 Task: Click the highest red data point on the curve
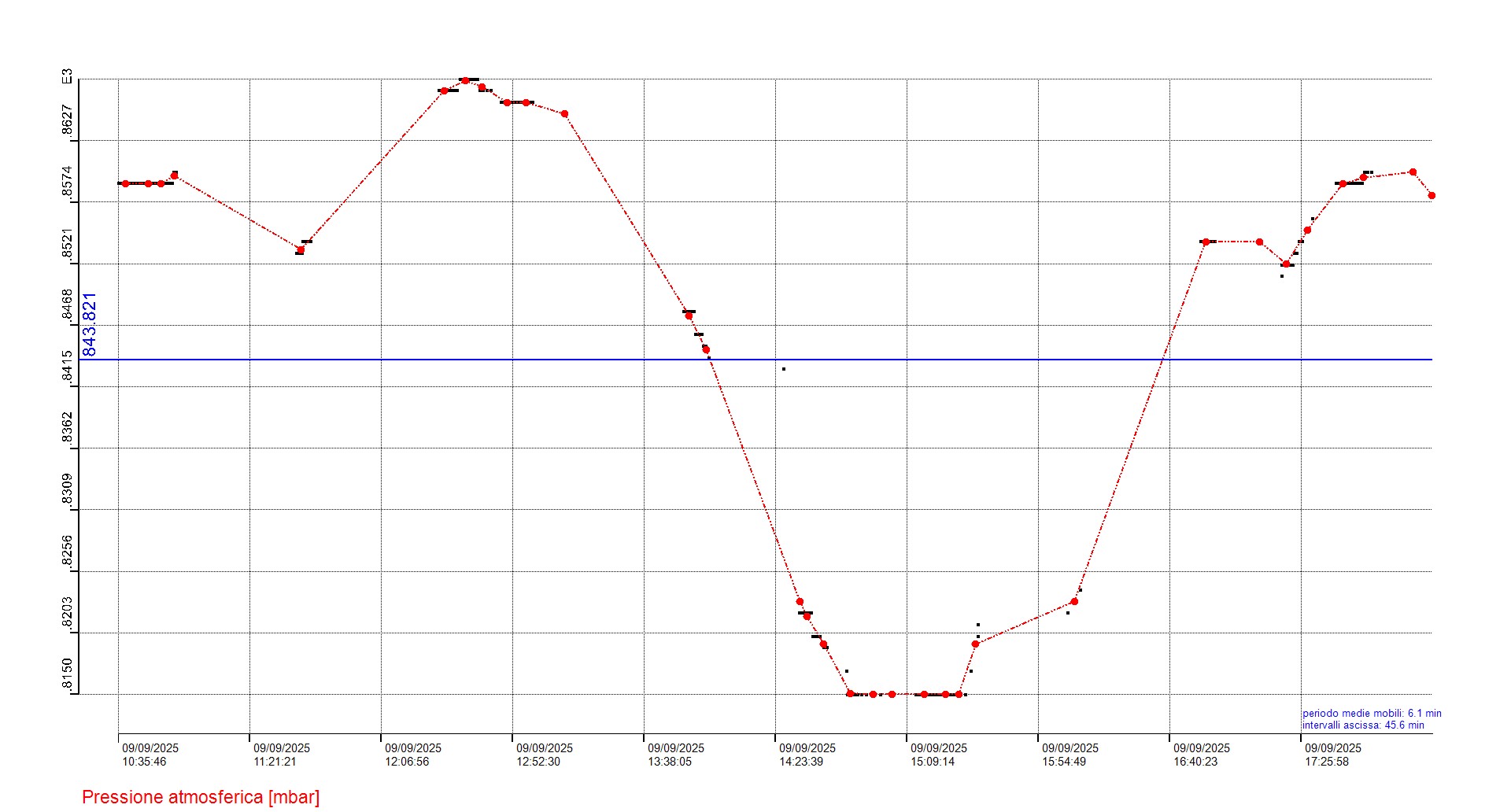pos(465,80)
